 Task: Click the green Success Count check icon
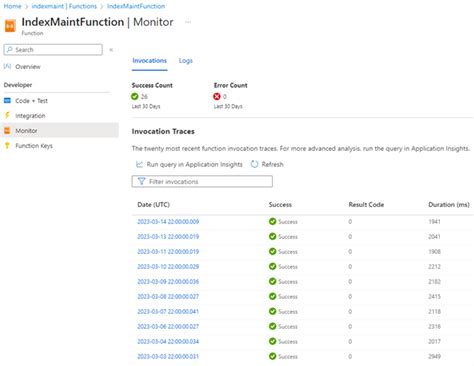[135, 96]
